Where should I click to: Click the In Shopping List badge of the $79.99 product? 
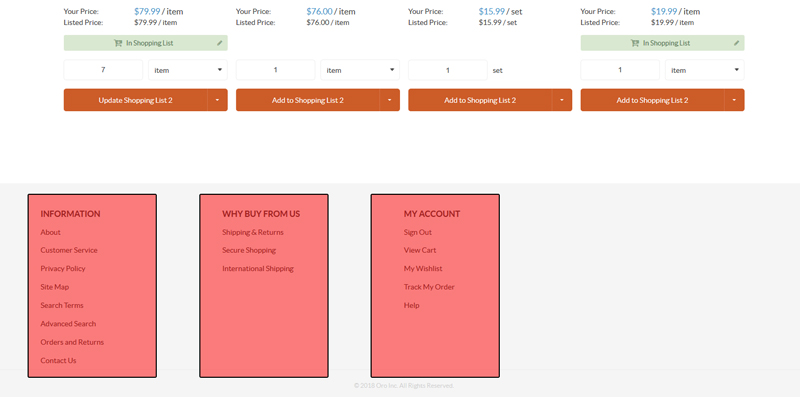tap(145, 43)
